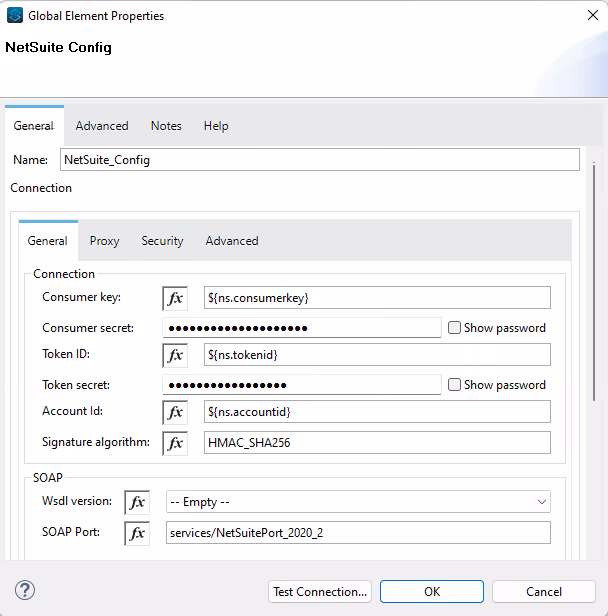Open the Proxy connection tab
Screen dimensions: 608x616
(x=104, y=241)
